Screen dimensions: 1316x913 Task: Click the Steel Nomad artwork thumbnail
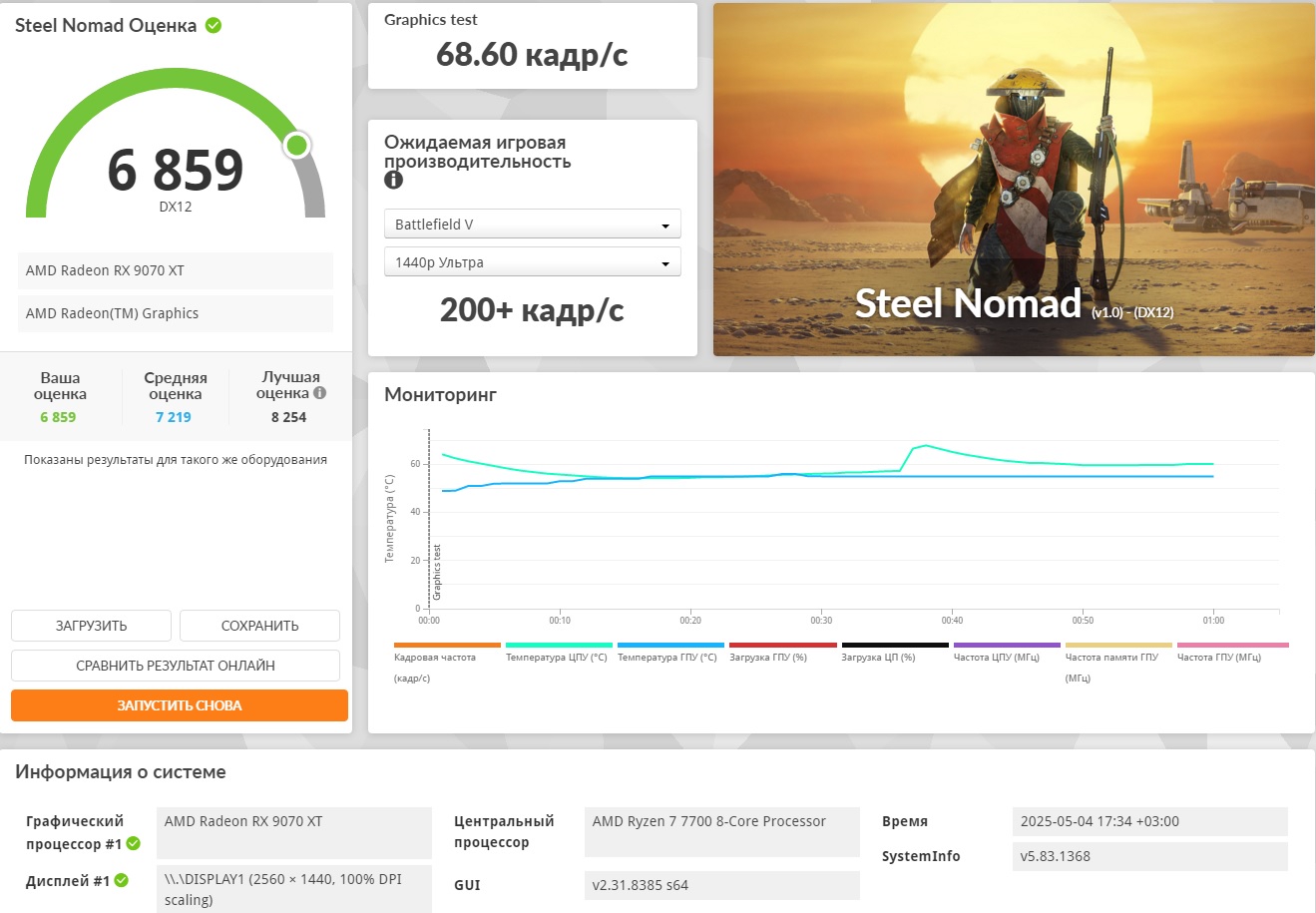(x=1014, y=180)
